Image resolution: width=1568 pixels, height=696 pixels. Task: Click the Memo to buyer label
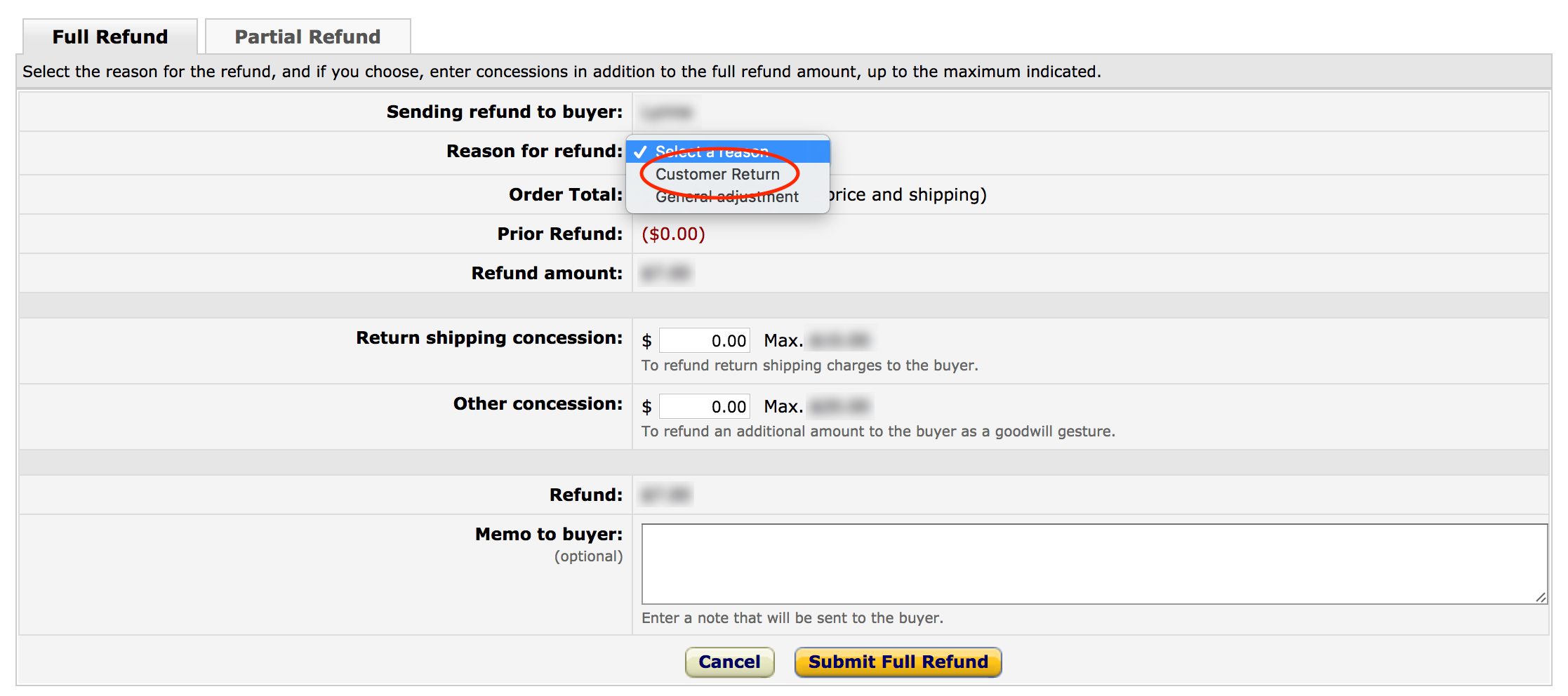pos(548,535)
